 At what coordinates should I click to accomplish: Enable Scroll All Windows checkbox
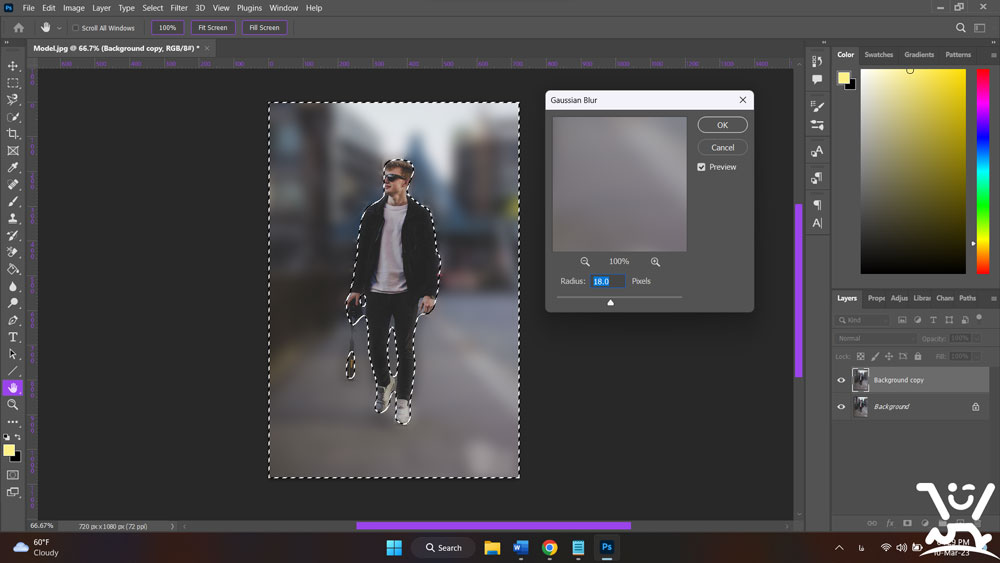point(75,28)
